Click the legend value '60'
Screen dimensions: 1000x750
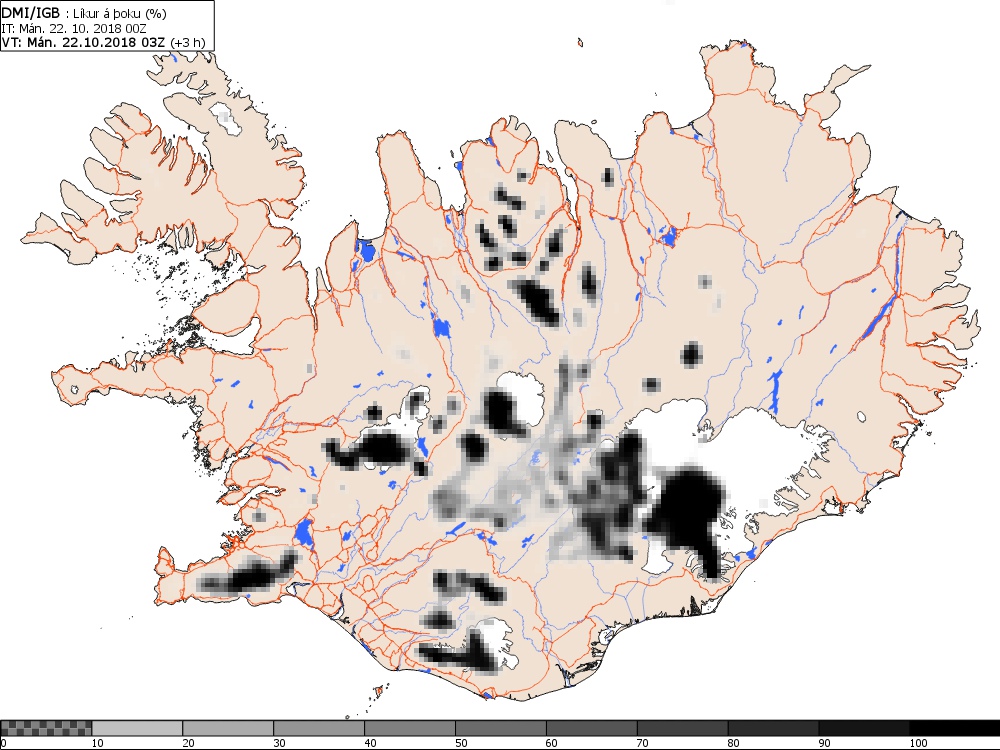click(x=552, y=743)
